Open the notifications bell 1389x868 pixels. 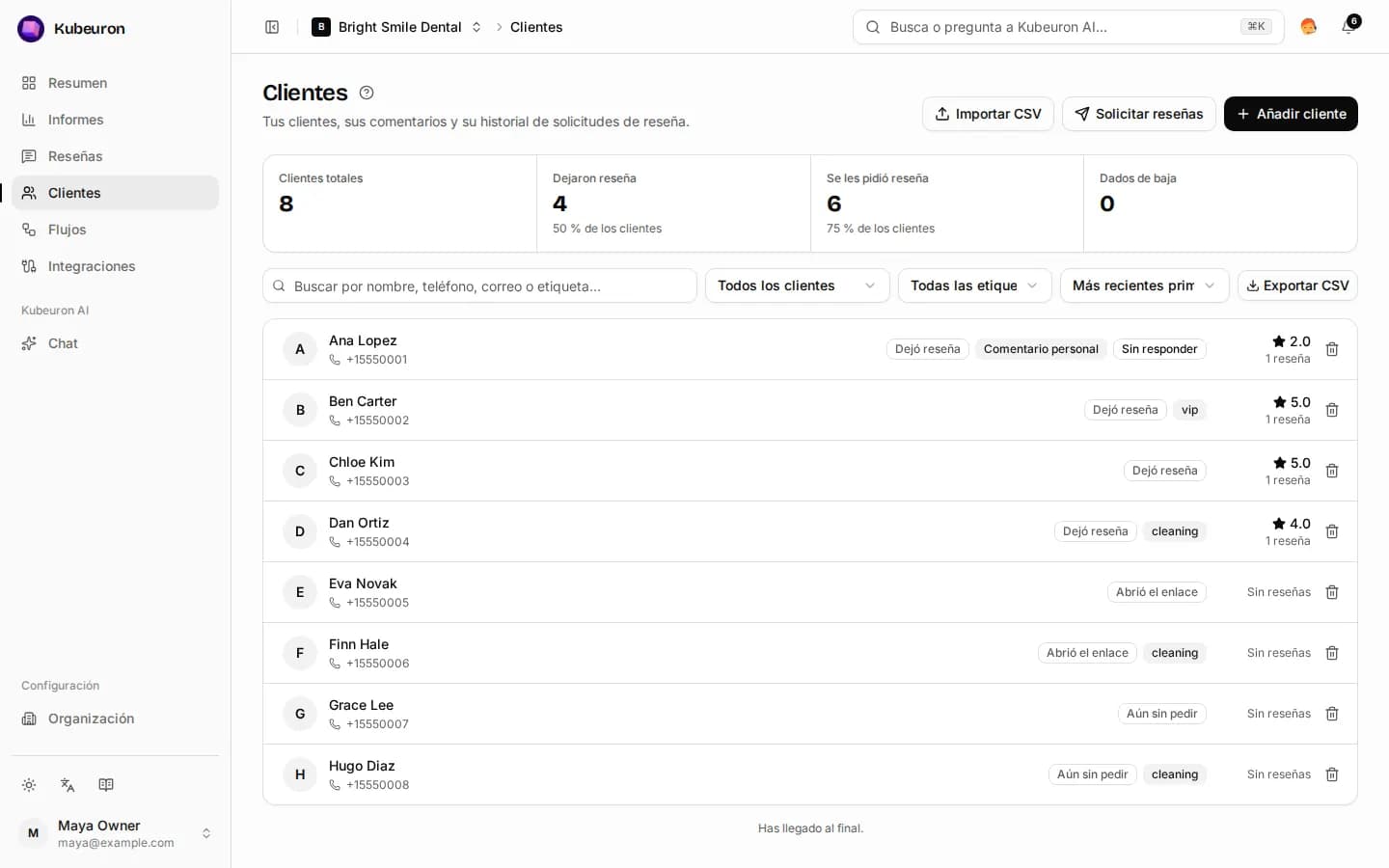(1348, 26)
